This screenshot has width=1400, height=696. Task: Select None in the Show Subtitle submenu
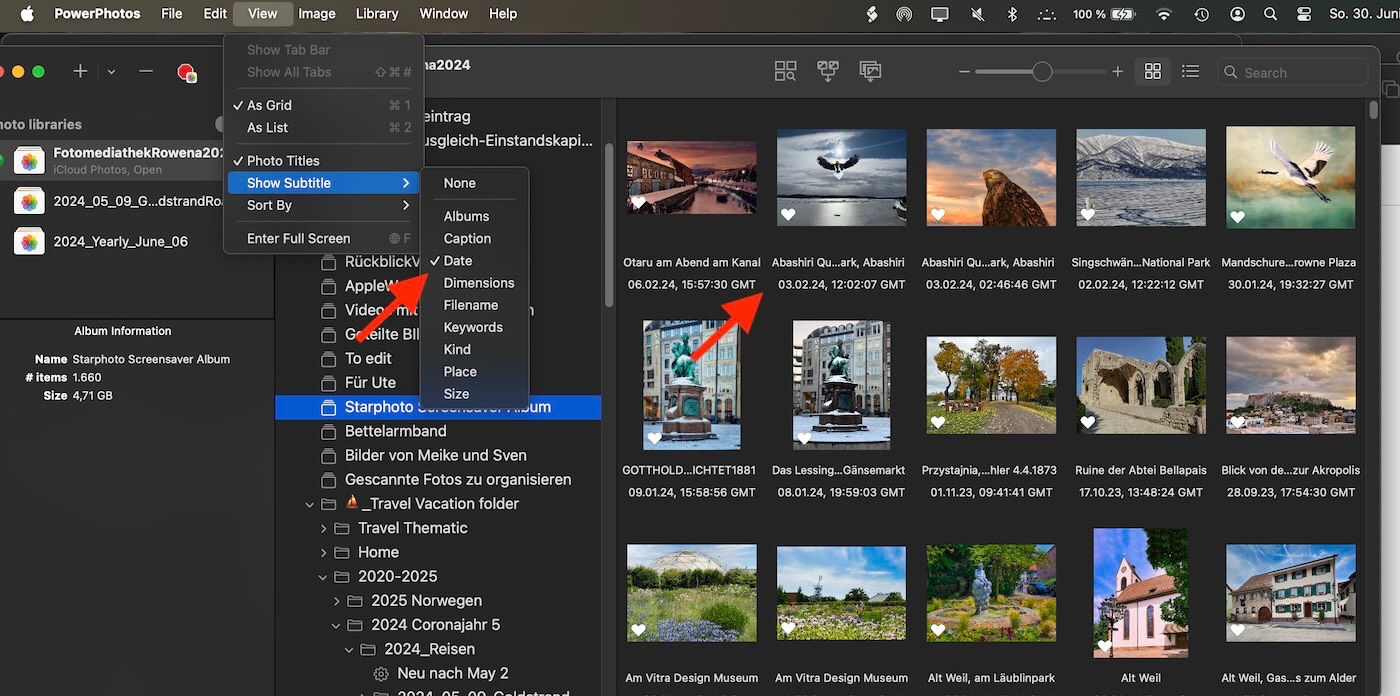(460, 183)
